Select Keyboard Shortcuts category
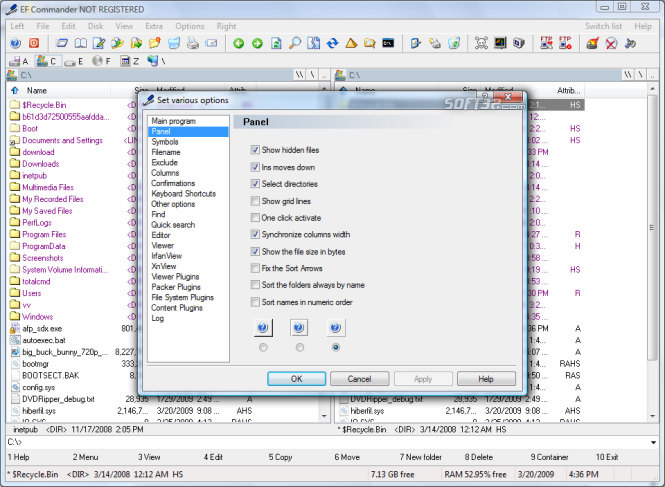Screen dimensions: 665x487 [x=184, y=193]
